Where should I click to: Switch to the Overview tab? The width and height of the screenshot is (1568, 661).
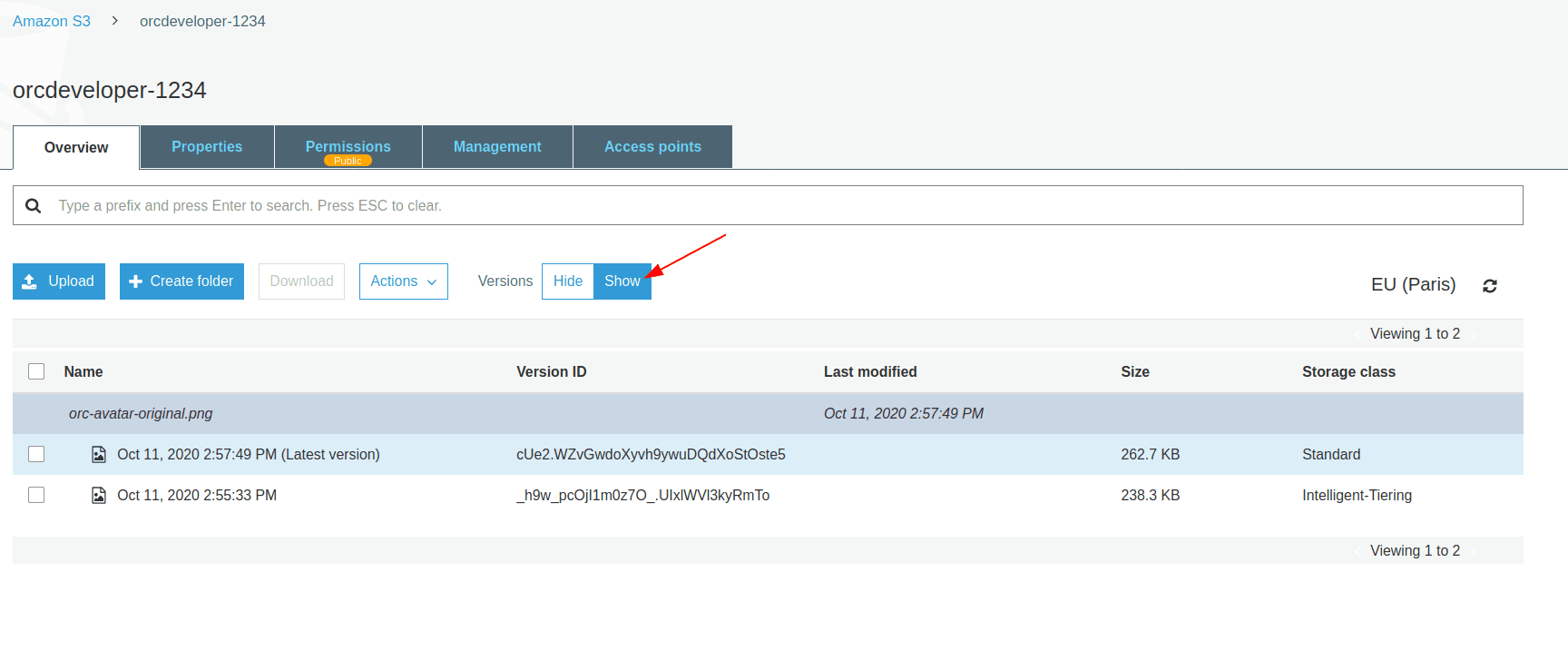click(76, 147)
